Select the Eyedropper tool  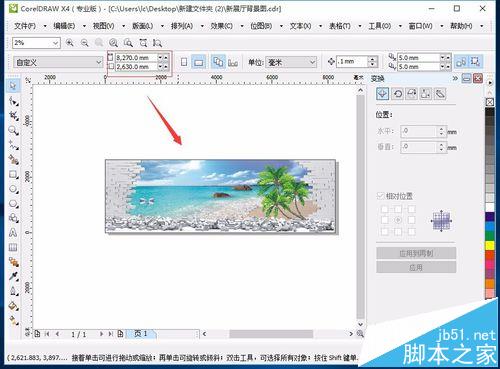point(13,276)
